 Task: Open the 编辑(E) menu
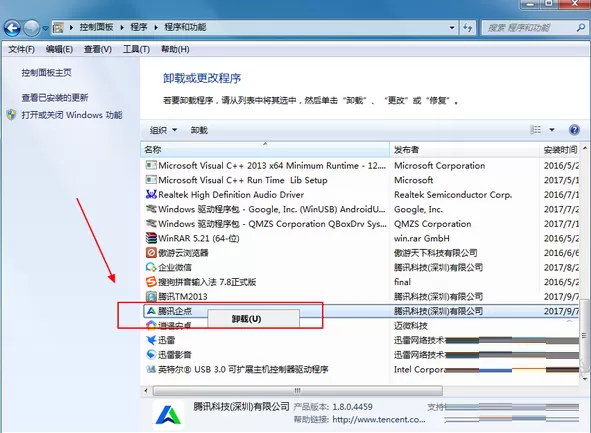(59, 49)
